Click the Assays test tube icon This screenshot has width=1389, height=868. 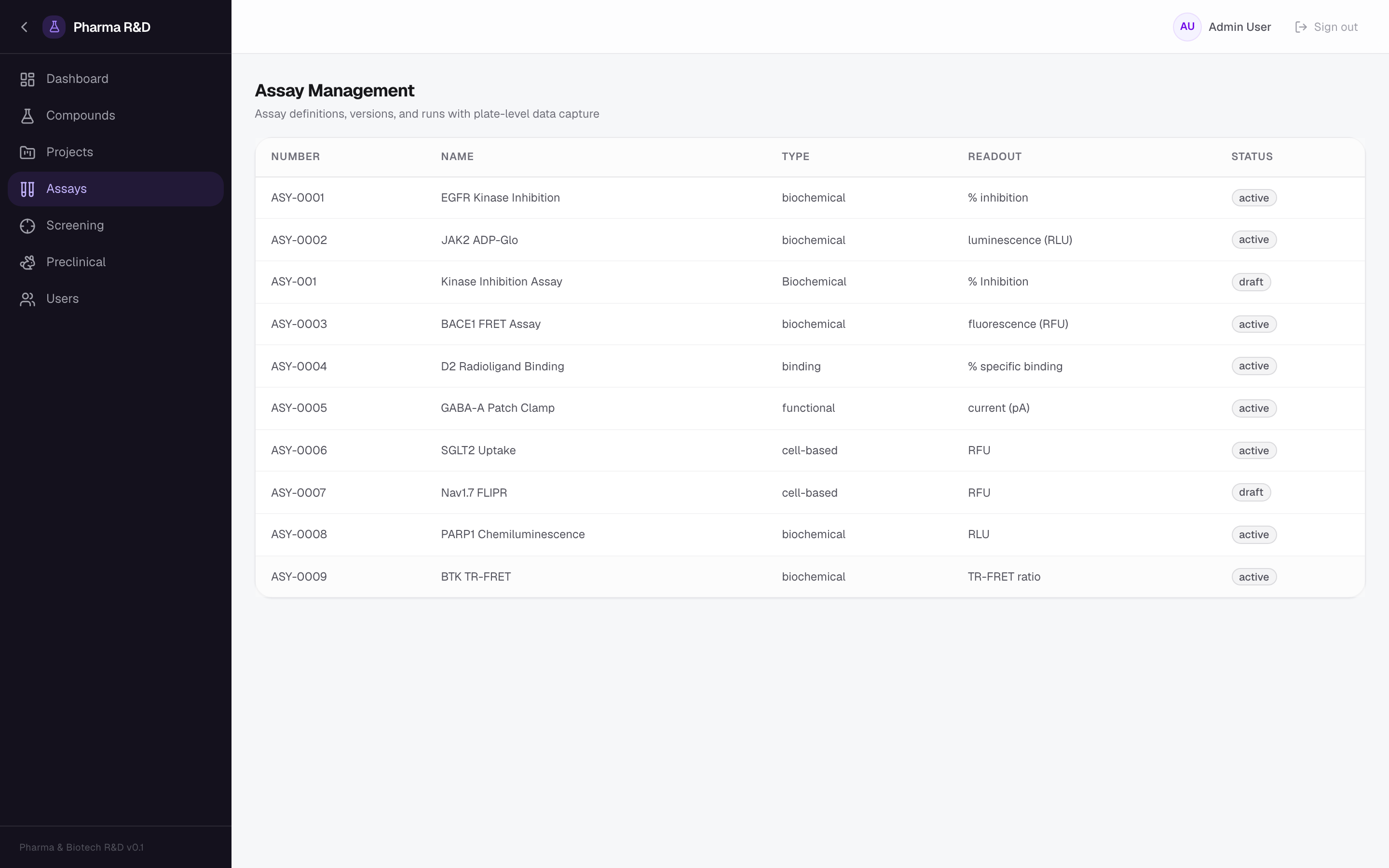(27, 189)
